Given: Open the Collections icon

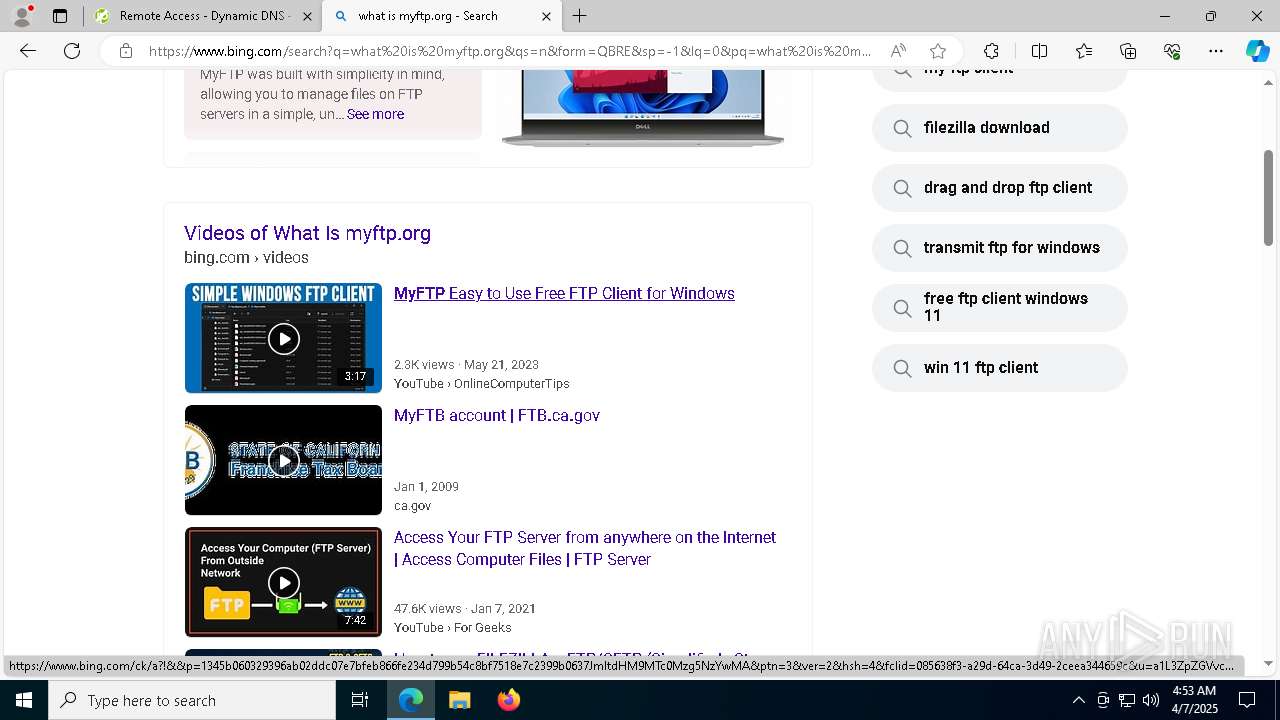Looking at the screenshot, I should pos(1128,51).
